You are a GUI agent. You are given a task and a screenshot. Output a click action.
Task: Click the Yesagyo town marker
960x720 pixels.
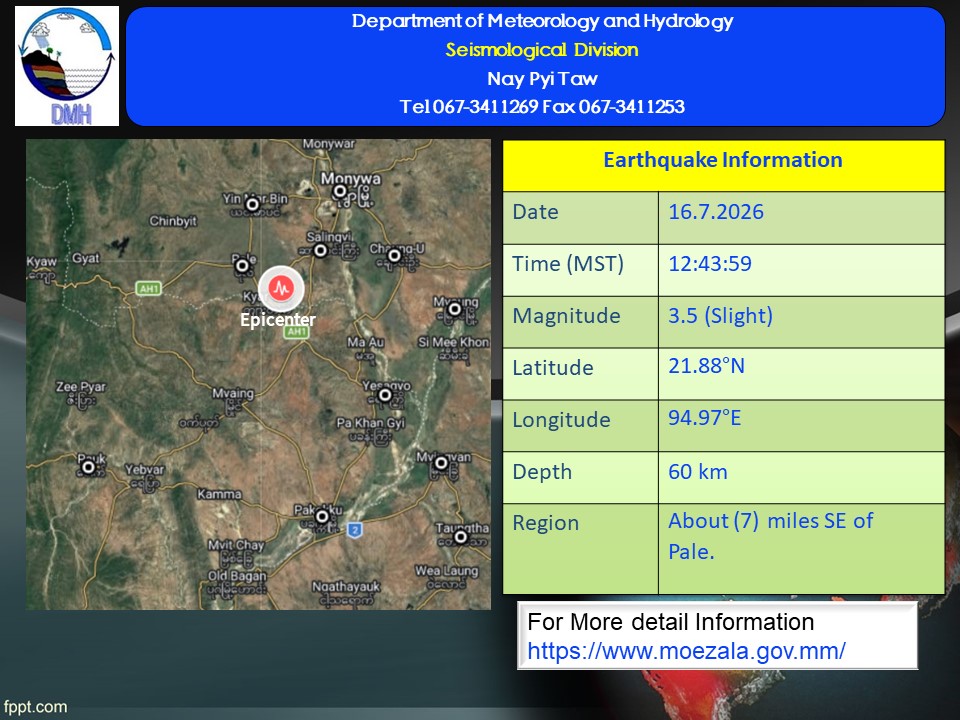385,395
